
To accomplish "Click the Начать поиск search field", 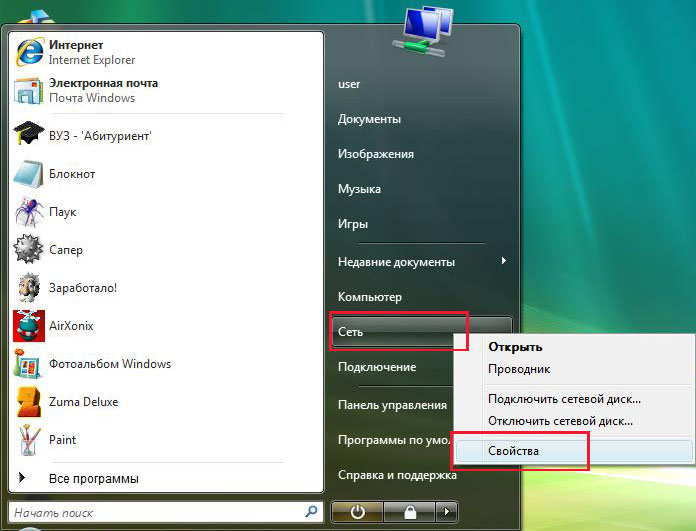I will 166,512.
